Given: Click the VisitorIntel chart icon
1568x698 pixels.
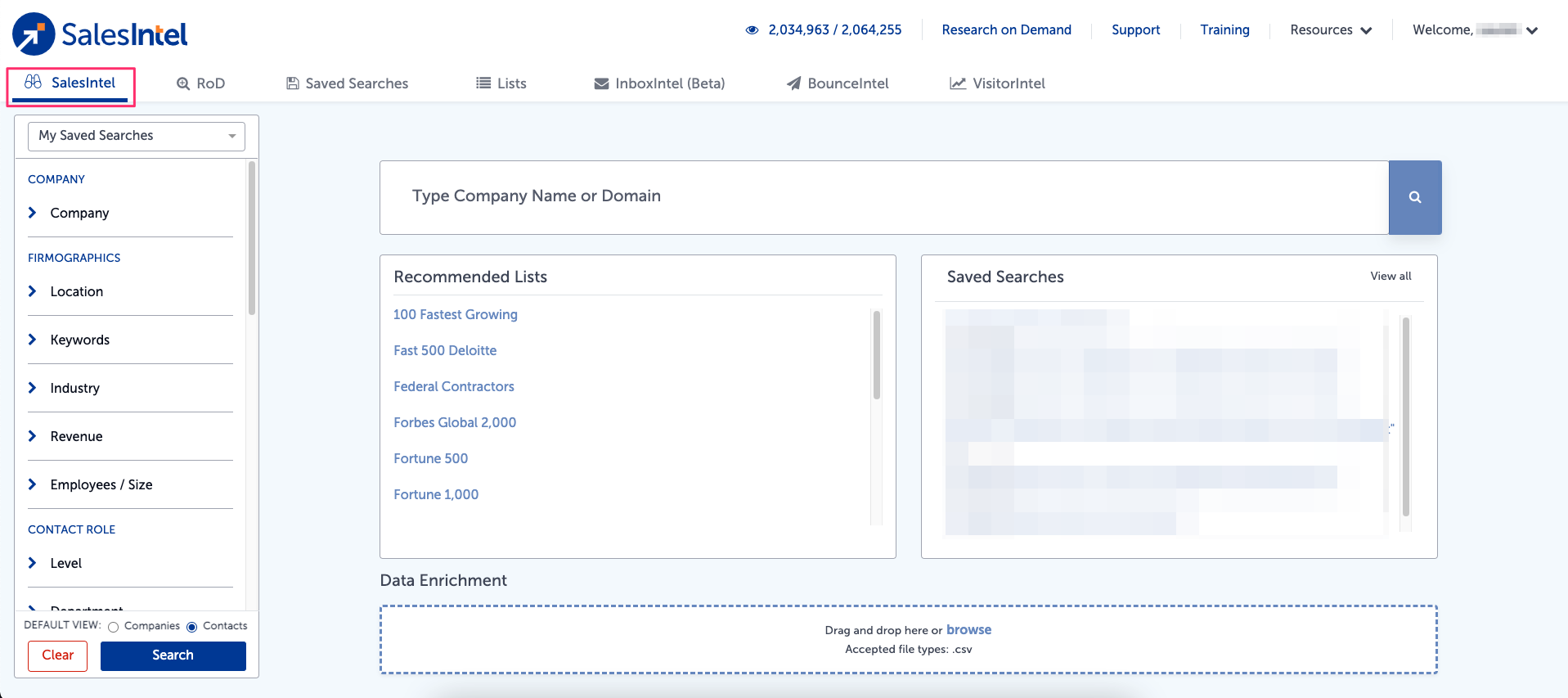Looking at the screenshot, I should point(958,83).
